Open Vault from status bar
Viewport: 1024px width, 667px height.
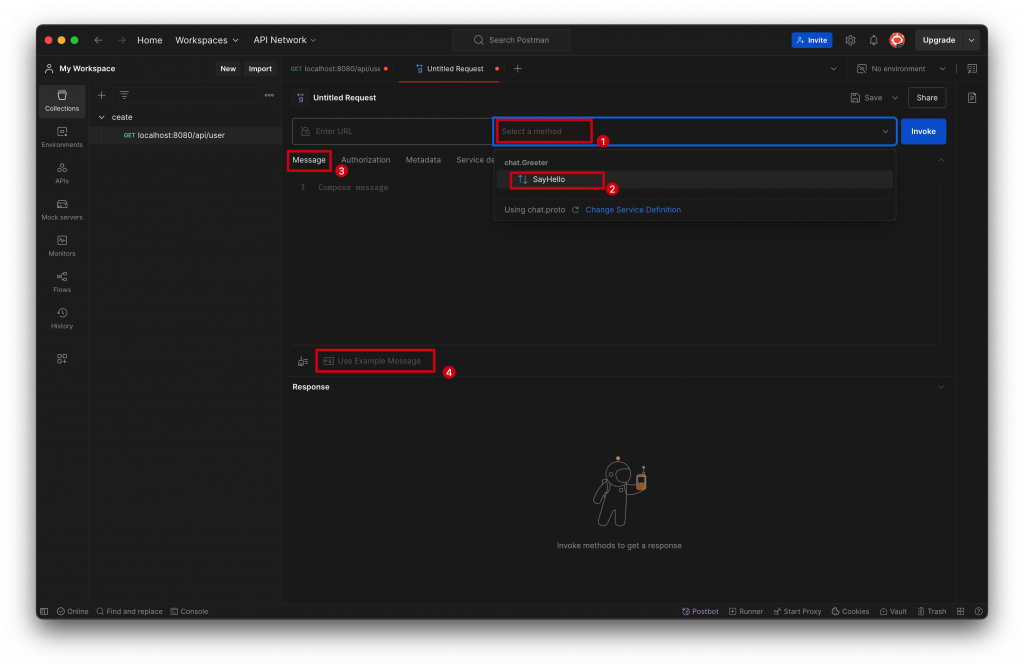pyautogui.click(x=893, y=611)
